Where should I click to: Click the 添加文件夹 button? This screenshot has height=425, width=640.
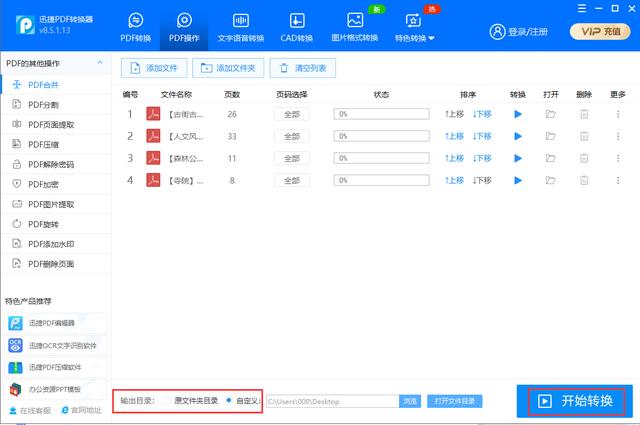(228, 68)
